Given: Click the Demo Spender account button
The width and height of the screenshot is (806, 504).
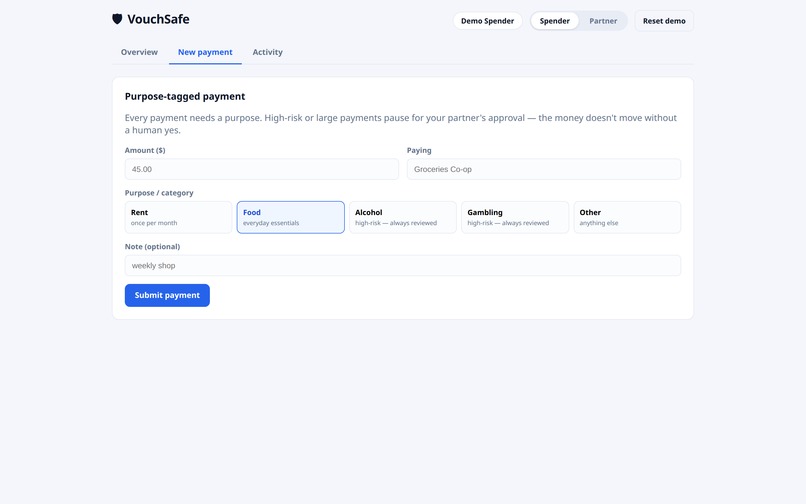Looking at the screenshot, I should (487, 21).
